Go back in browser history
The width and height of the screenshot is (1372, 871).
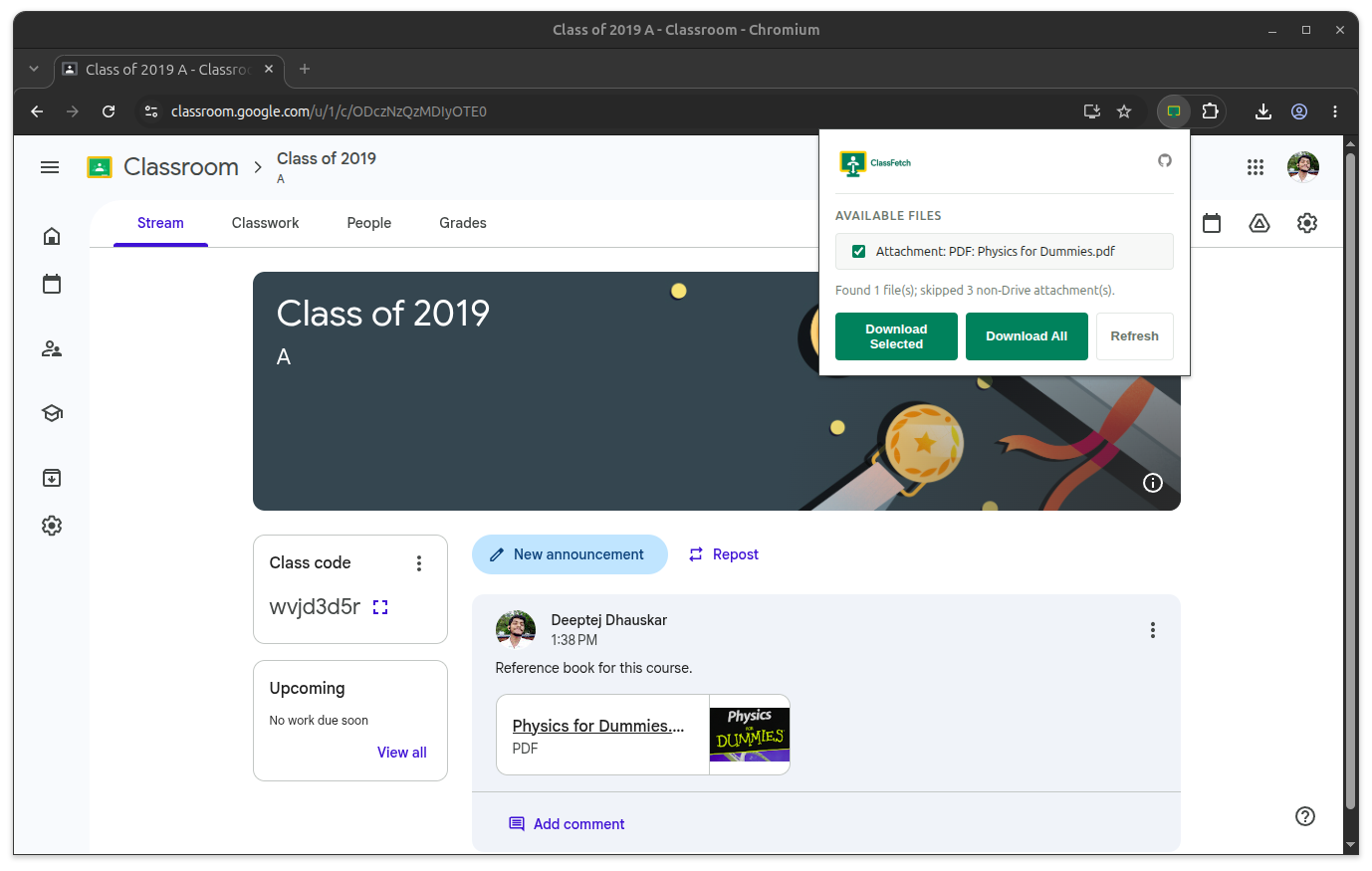click(37, 111)
